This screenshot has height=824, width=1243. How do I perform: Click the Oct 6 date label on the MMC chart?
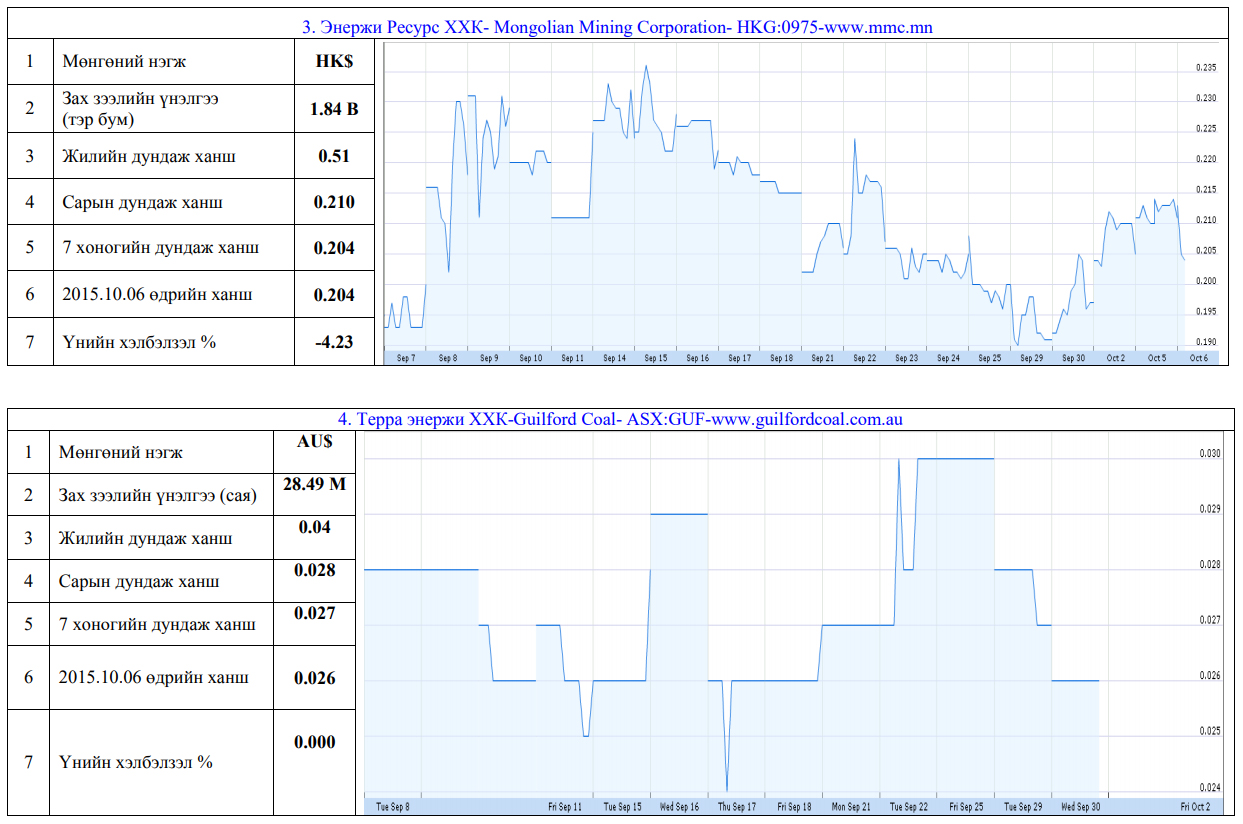[x=1197, y=358]
